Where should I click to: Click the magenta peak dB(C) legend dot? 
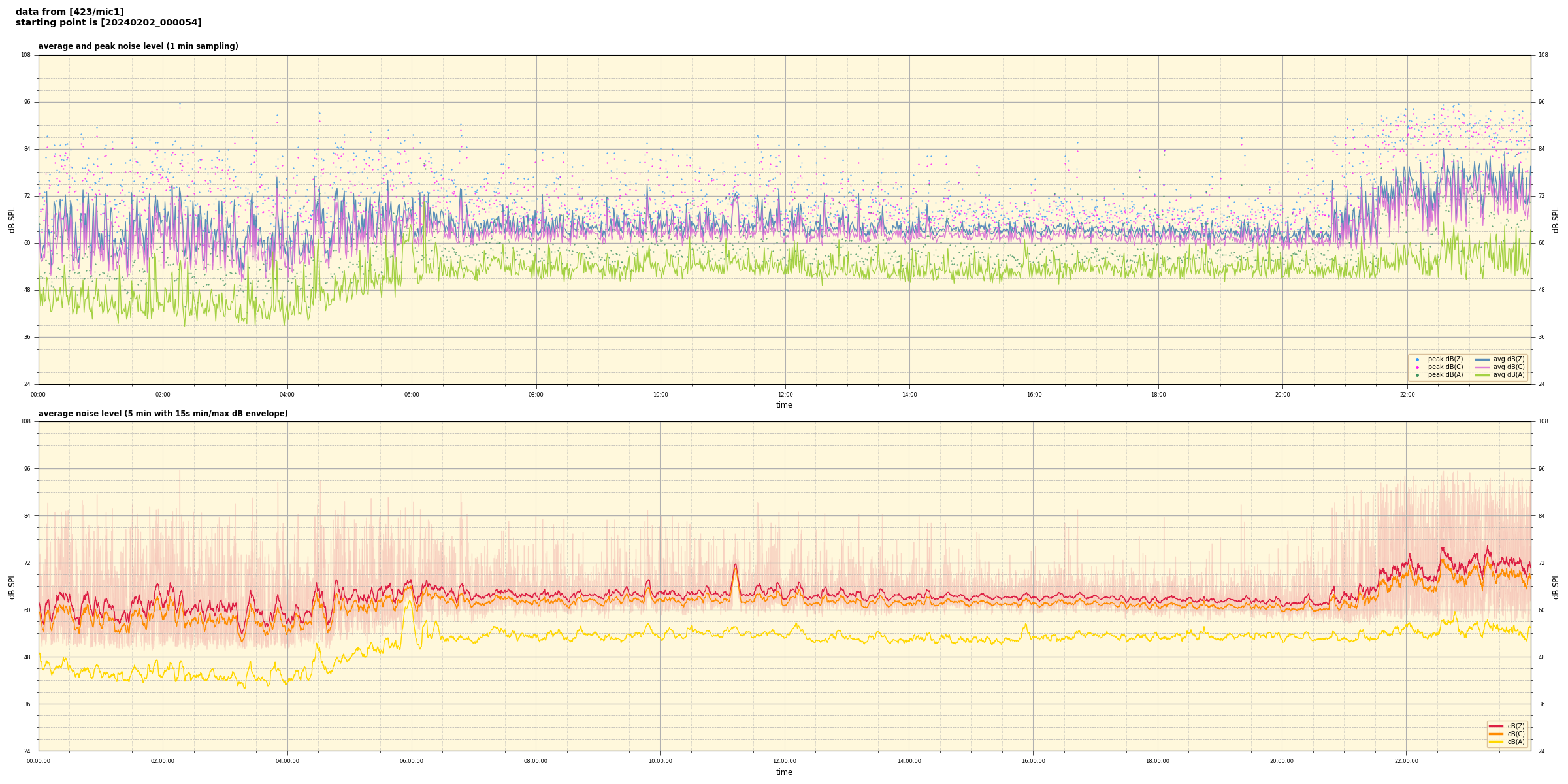coord(1417,367)
